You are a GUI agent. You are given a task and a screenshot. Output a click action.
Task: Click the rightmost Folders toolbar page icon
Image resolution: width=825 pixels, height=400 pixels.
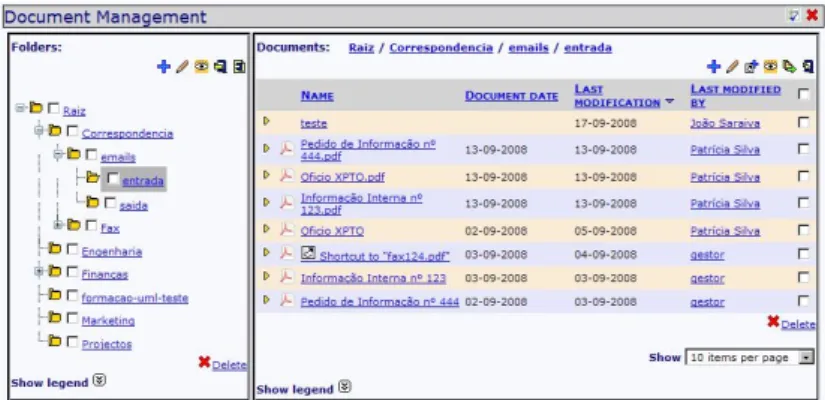click(x=239, y=67)
